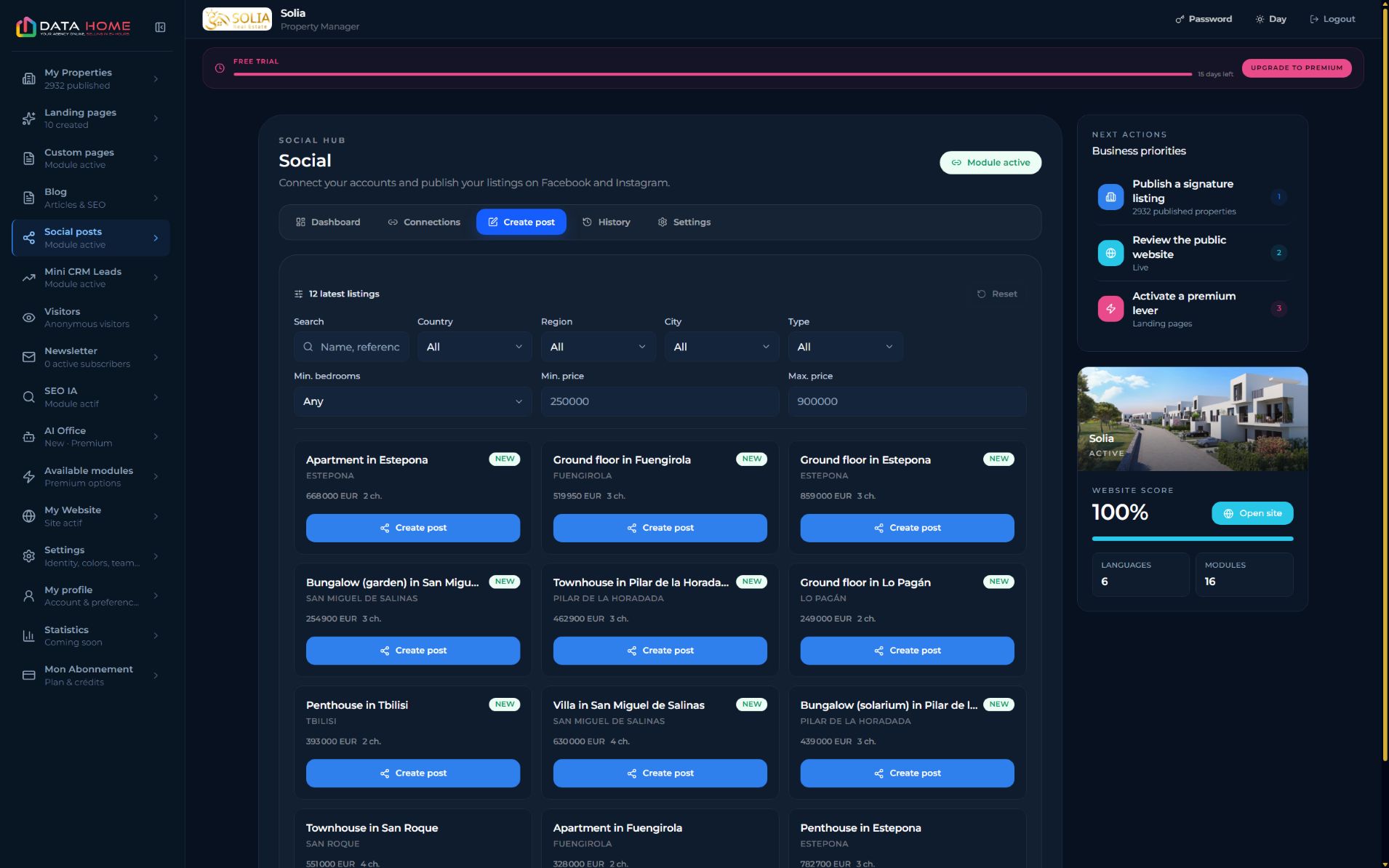Click the Statistics bar chart icon
Image resolution: width=1389 pixels, height=868 pixels.
pyautogui.click(x=29, y=636)
